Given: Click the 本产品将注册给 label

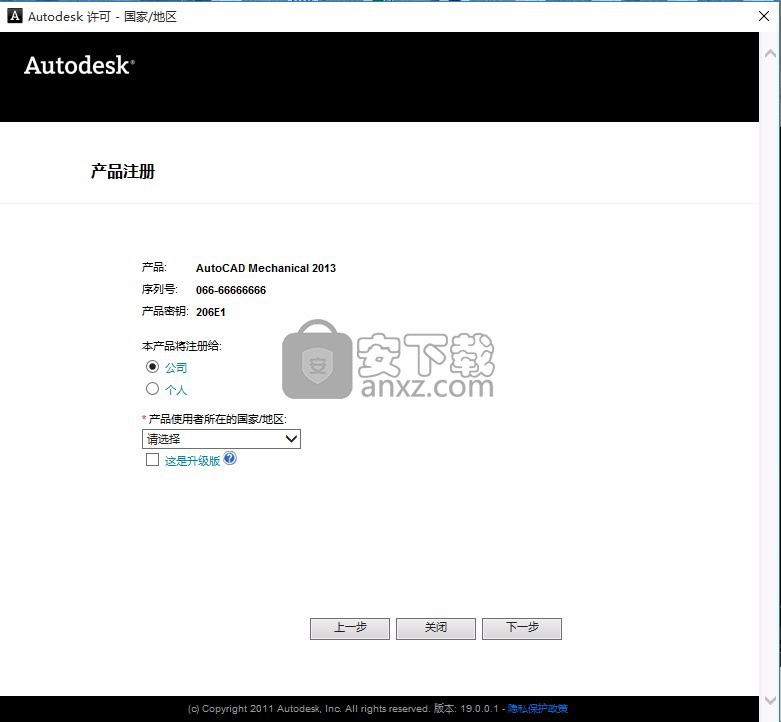Looking at the screenshot, I should tap(181, 346).
